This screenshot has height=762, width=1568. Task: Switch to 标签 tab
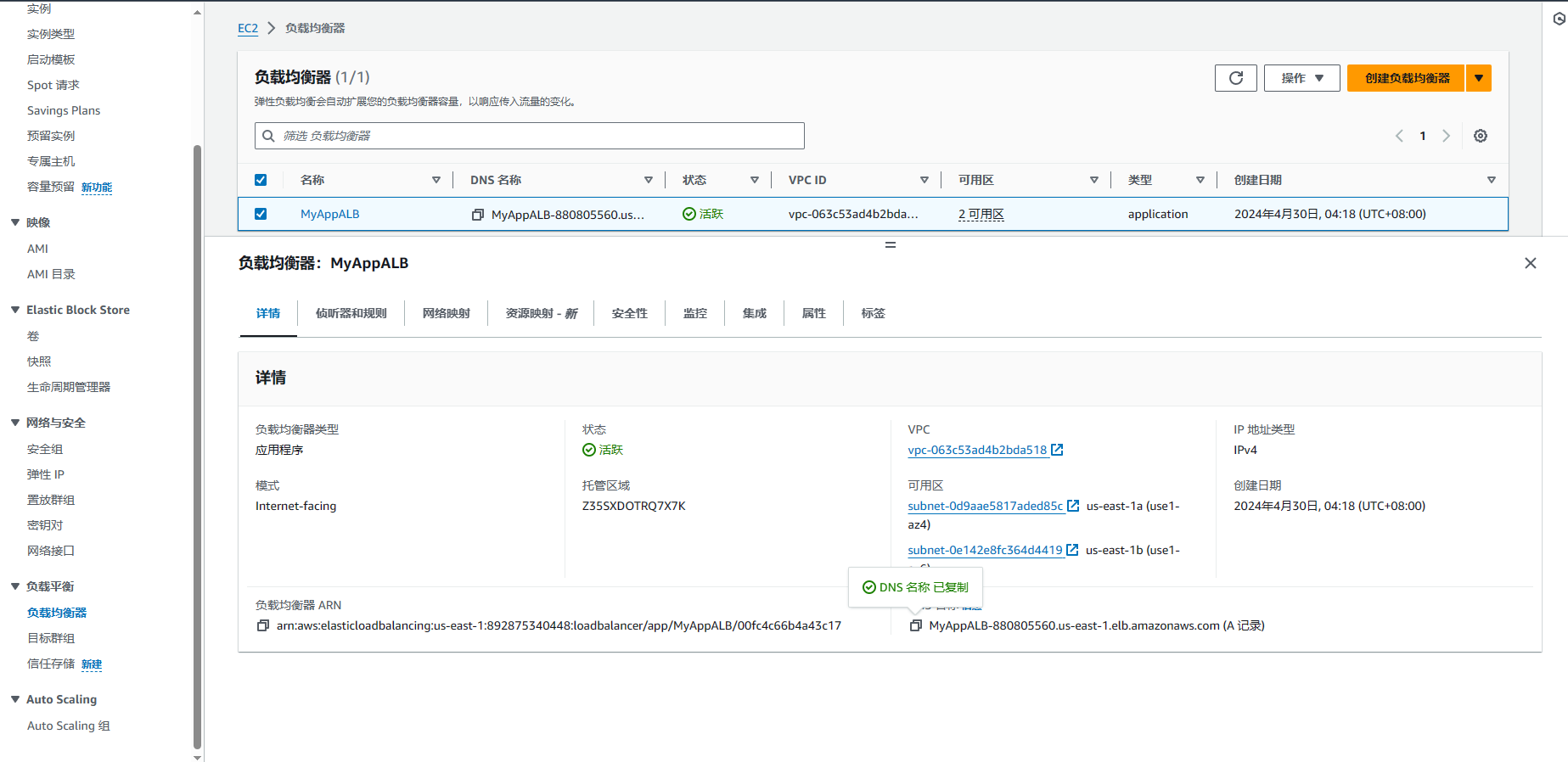point(874,313)
